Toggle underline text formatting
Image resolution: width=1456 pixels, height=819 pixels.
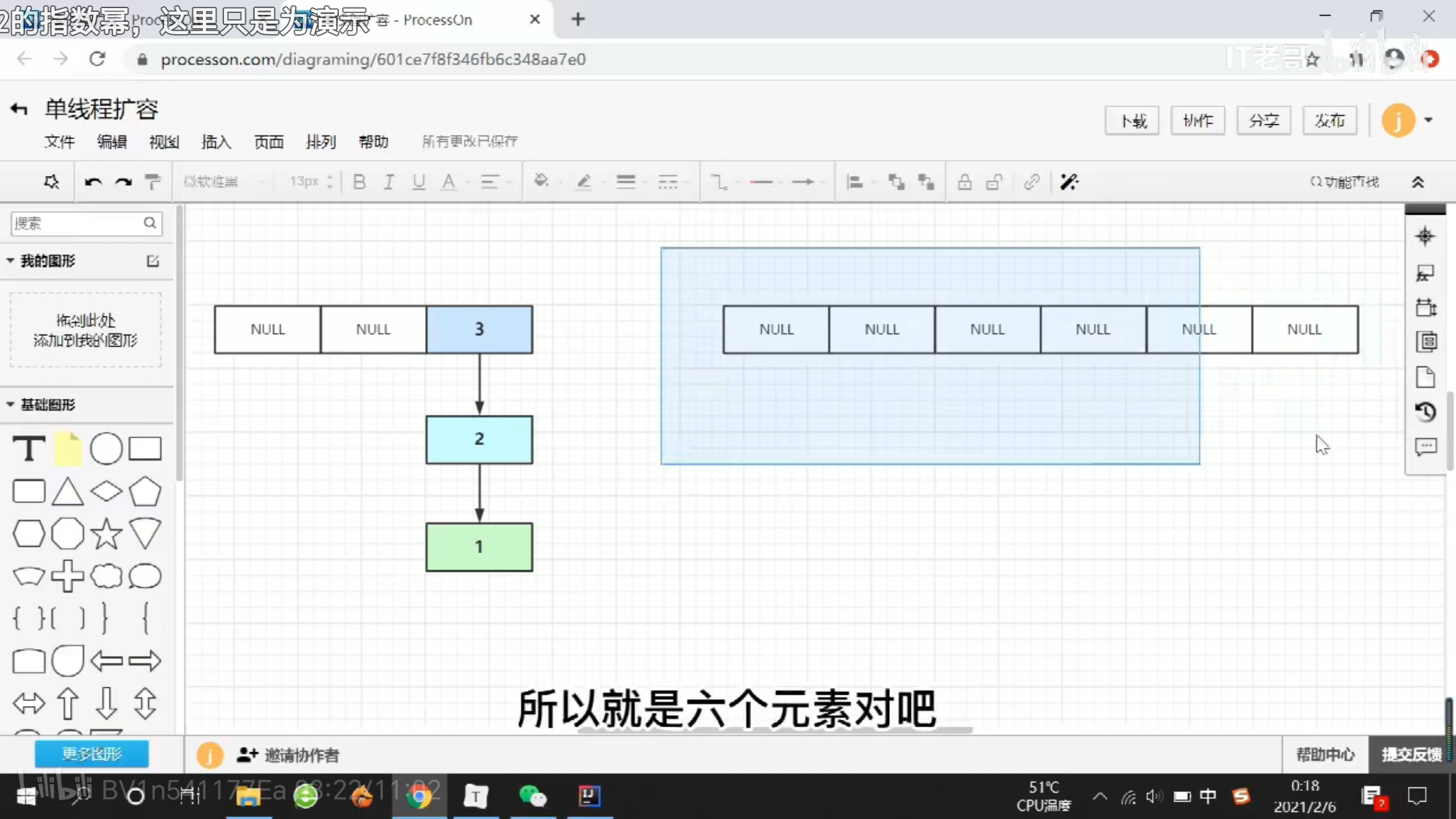click(418, 182)
